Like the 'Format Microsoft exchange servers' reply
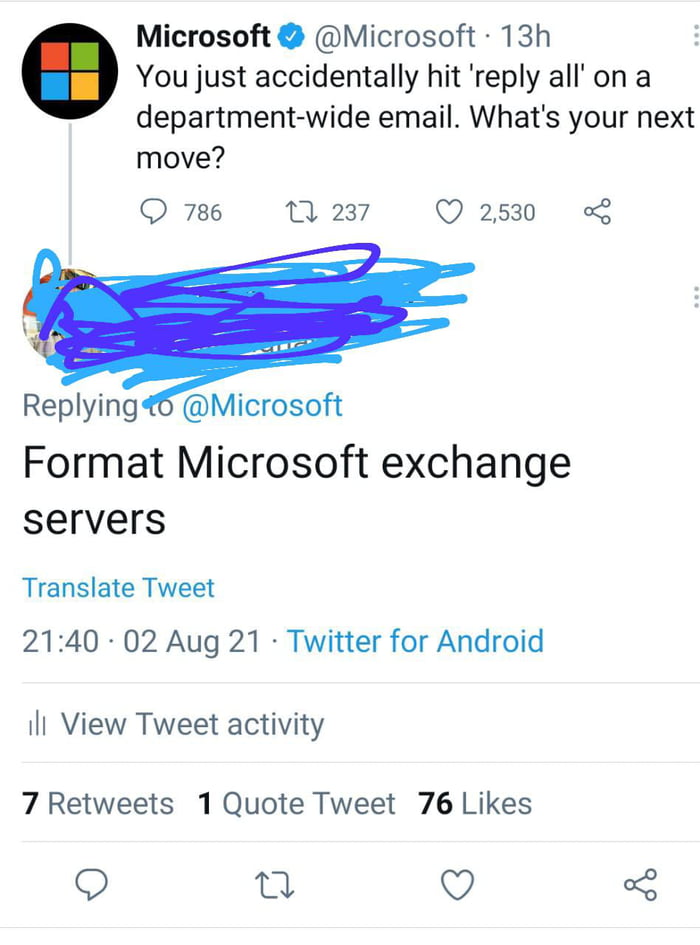This screenshot has height=945, width=700. (457, 884)
